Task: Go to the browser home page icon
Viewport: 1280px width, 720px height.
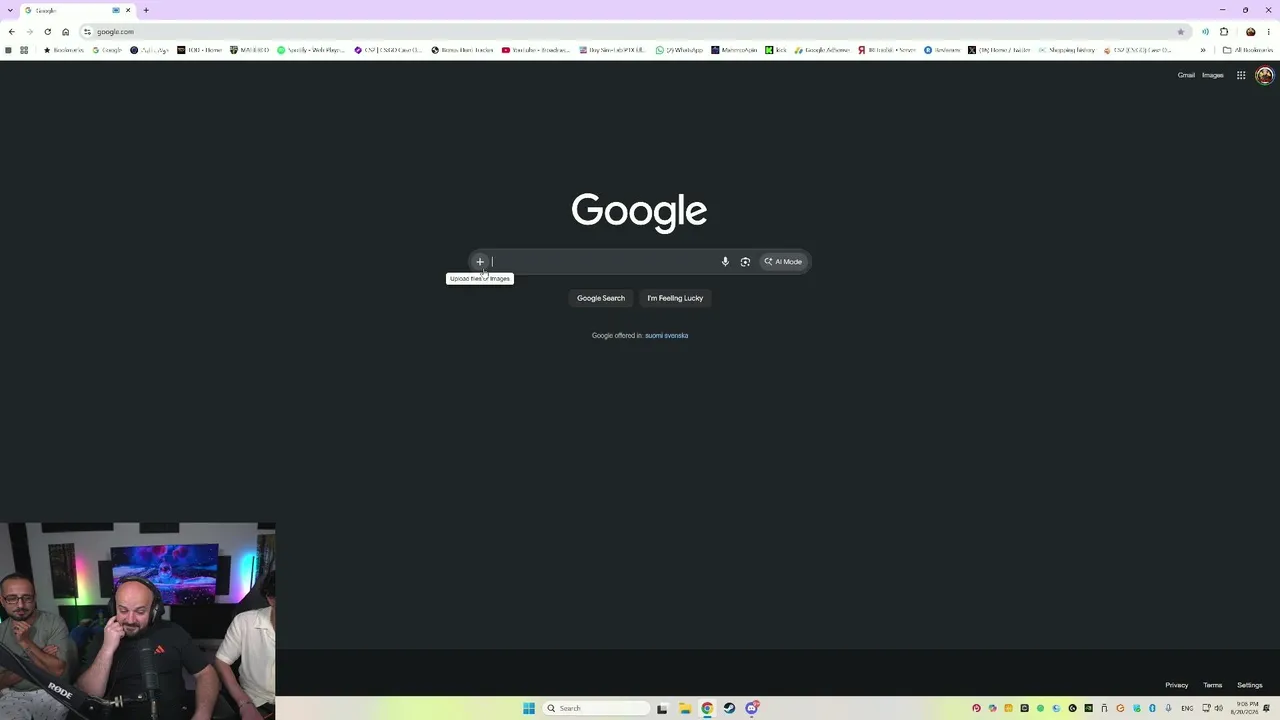Action: click(66, 32)
